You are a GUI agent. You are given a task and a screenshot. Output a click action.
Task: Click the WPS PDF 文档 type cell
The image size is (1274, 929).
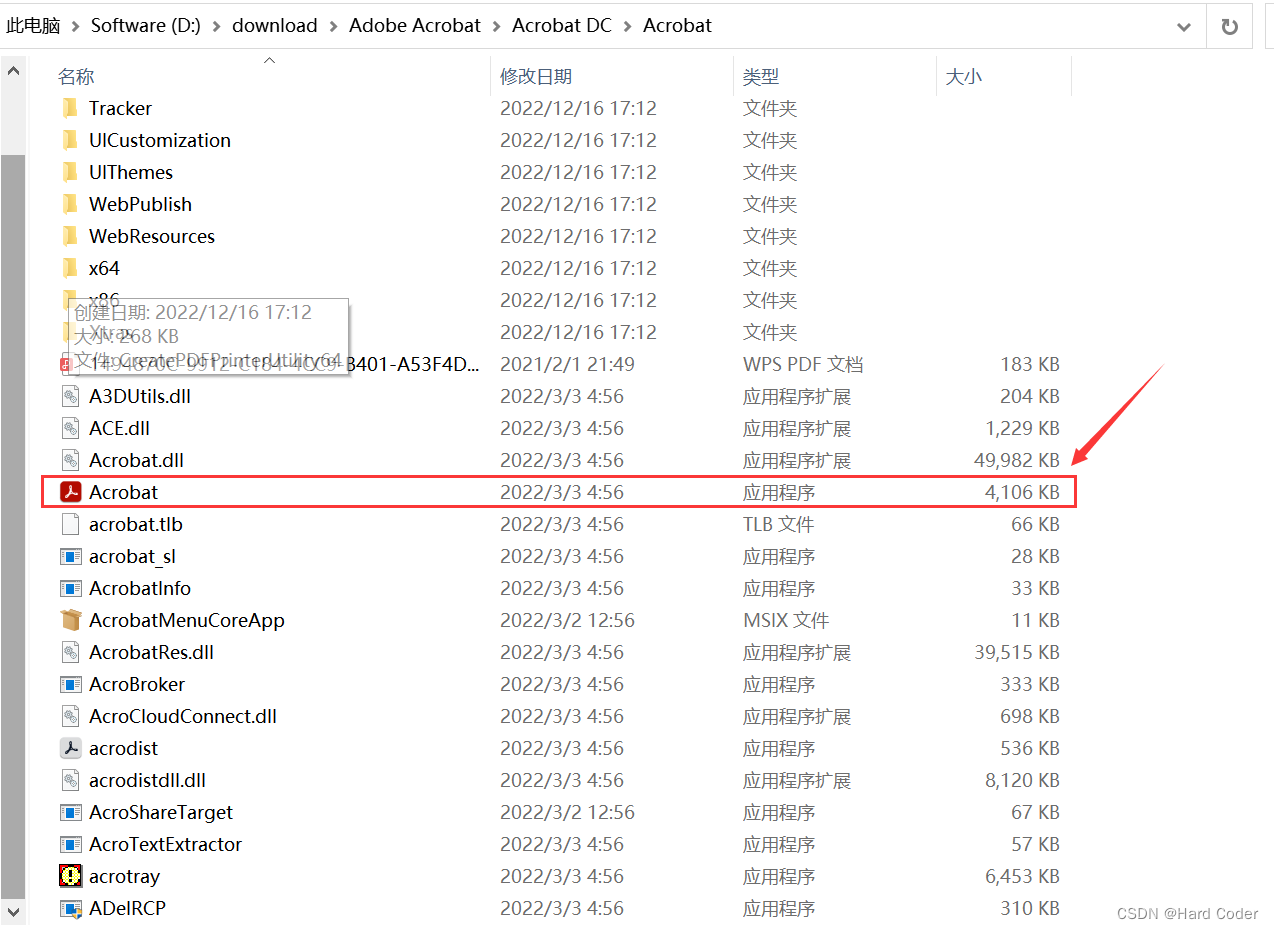tap(803, 364)
